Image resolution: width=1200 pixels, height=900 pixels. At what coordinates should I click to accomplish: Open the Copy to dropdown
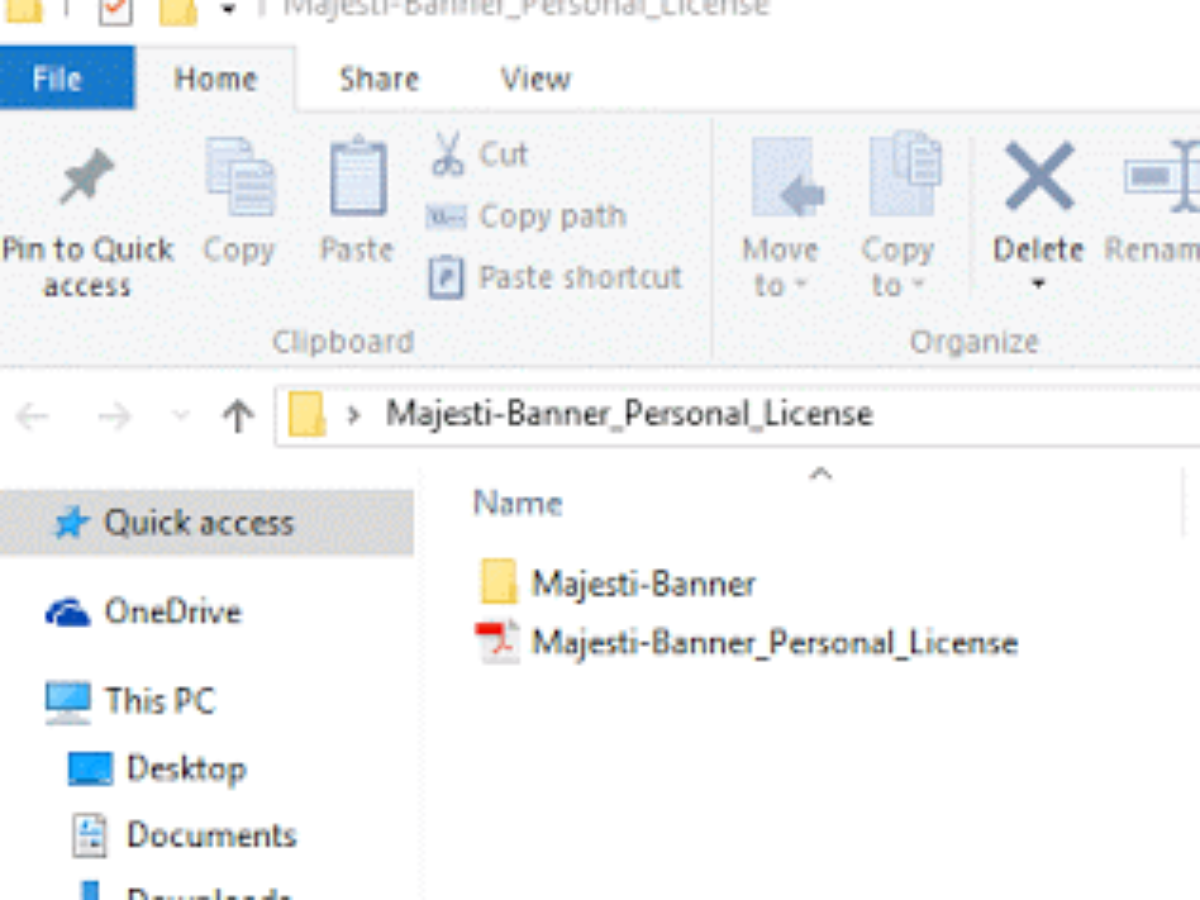pyautogui.click(x=897, y=268)
